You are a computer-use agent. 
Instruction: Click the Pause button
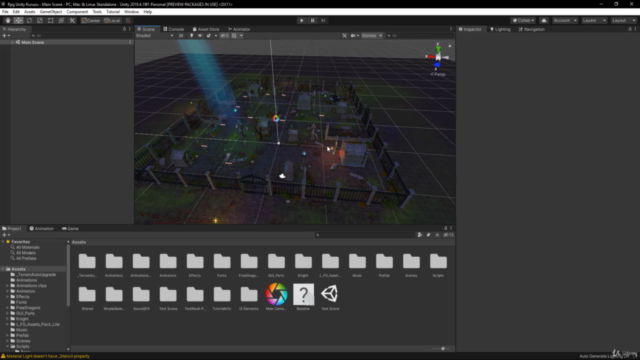point(313,20)
